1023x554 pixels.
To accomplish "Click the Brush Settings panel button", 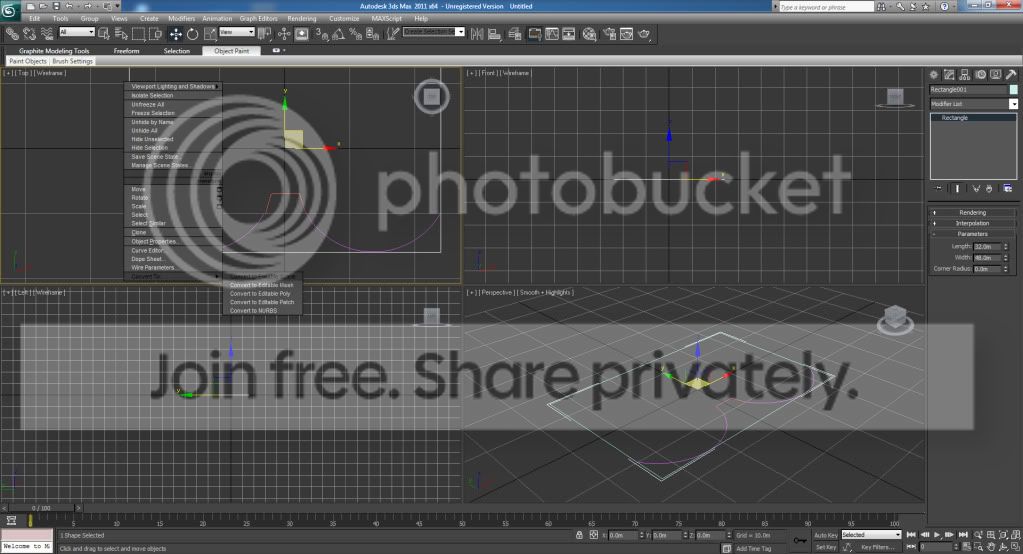I will click(x=72, y=61).
